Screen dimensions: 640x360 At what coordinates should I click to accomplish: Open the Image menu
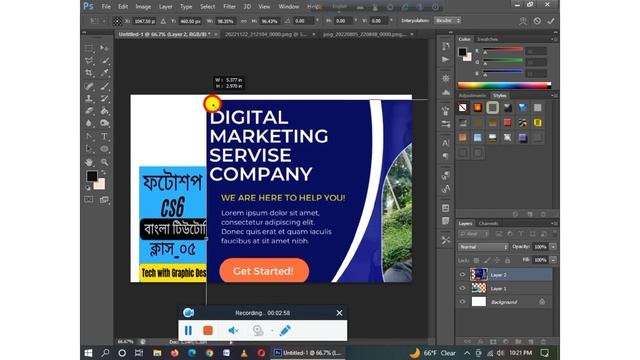143,7
